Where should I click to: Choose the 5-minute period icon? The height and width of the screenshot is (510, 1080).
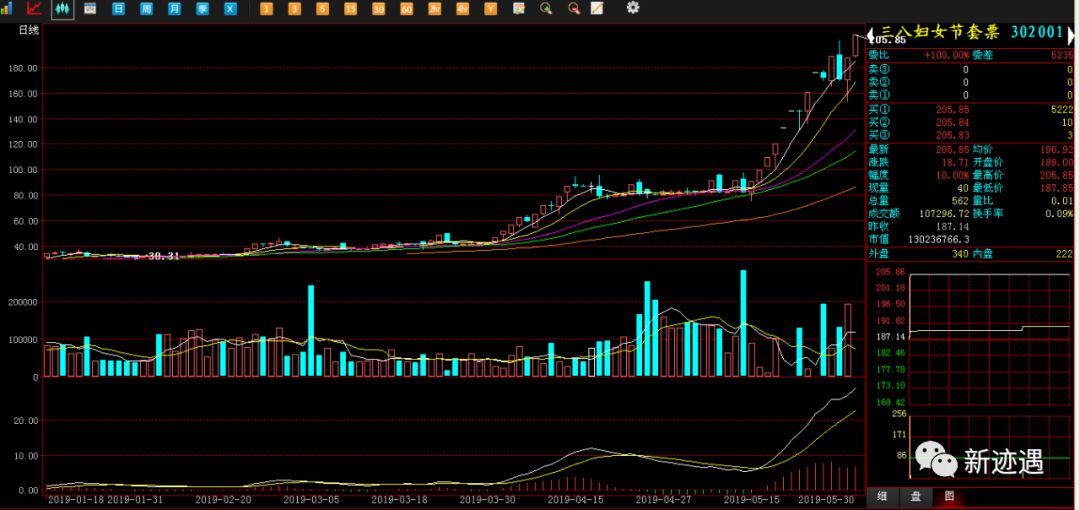point(322,8)
